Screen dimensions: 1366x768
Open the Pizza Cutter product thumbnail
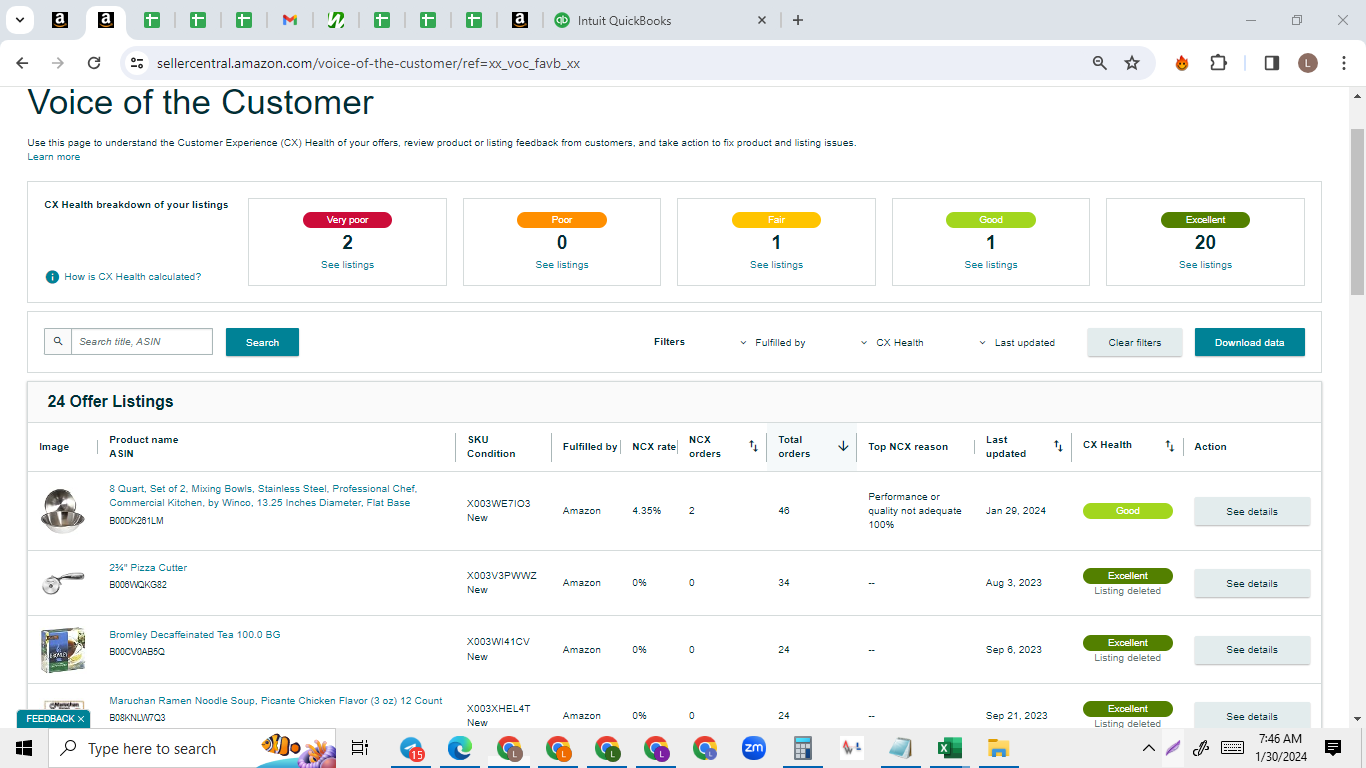pyautogui.click(x=62, y=583)
